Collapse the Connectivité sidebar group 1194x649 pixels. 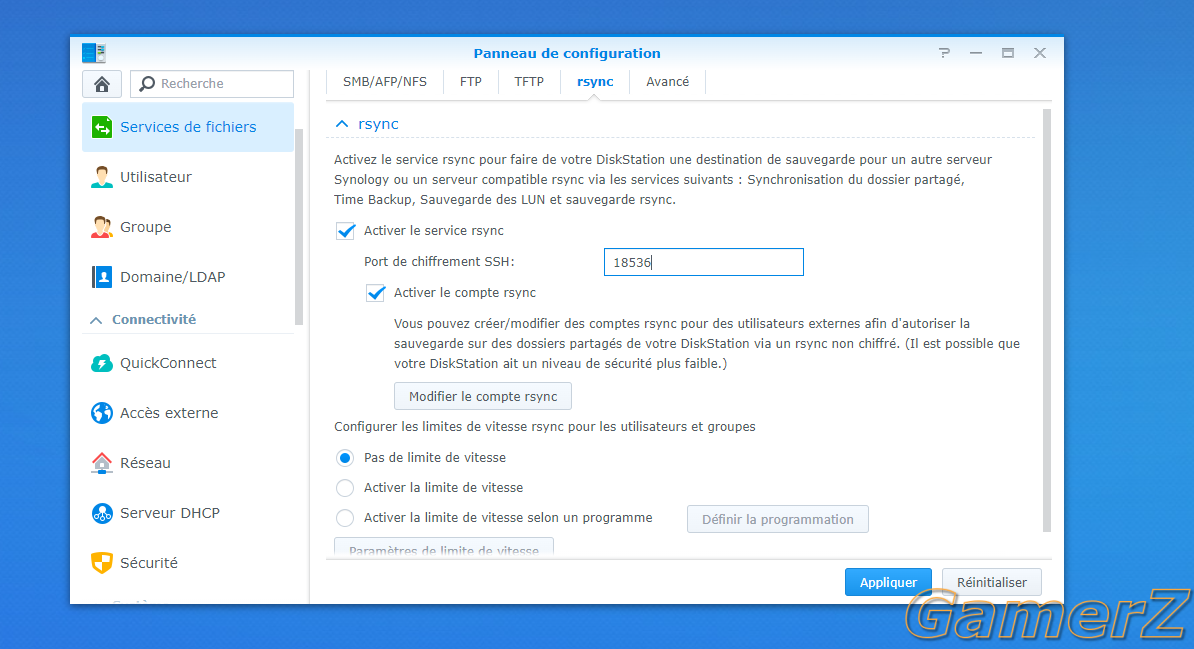click(x=96, y=320)
